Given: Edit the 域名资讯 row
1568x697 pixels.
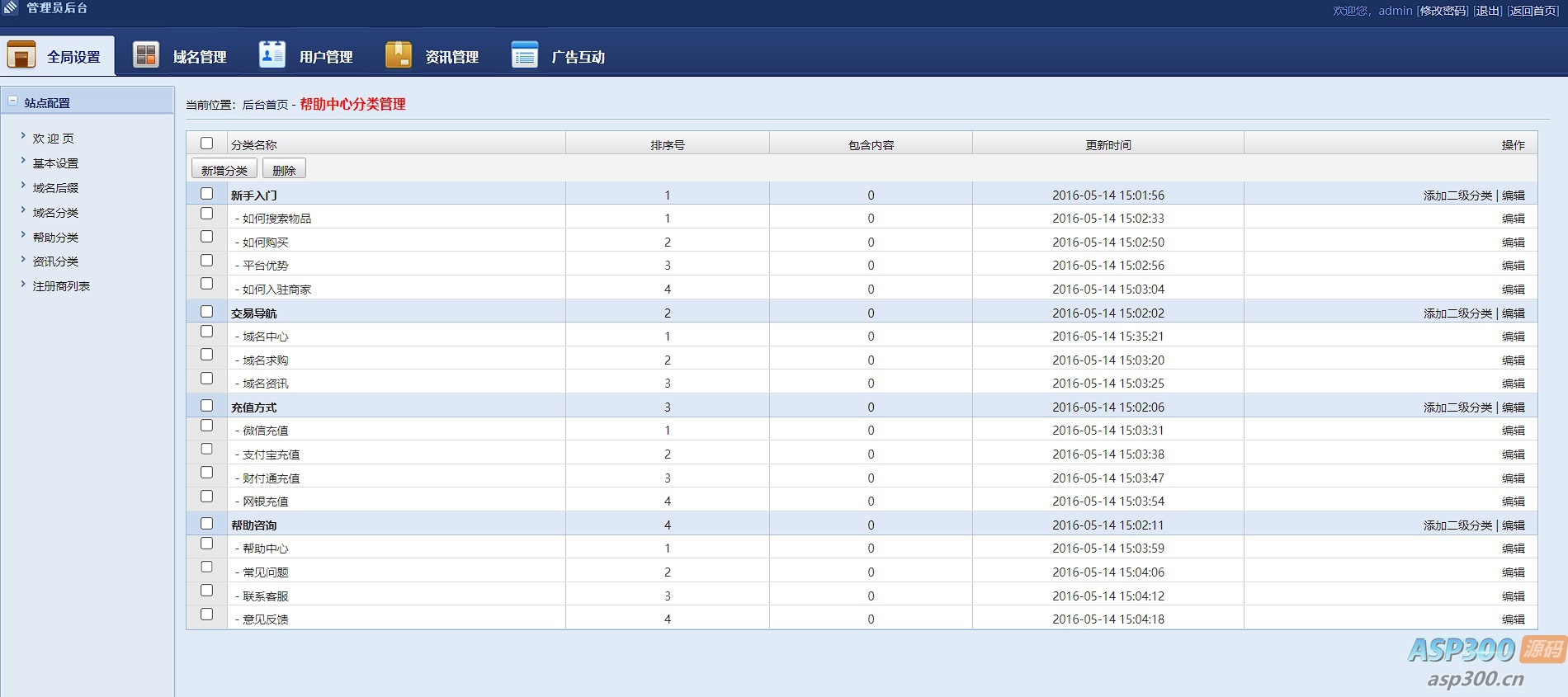Looking at the screenshot, I should point(1514,384).
